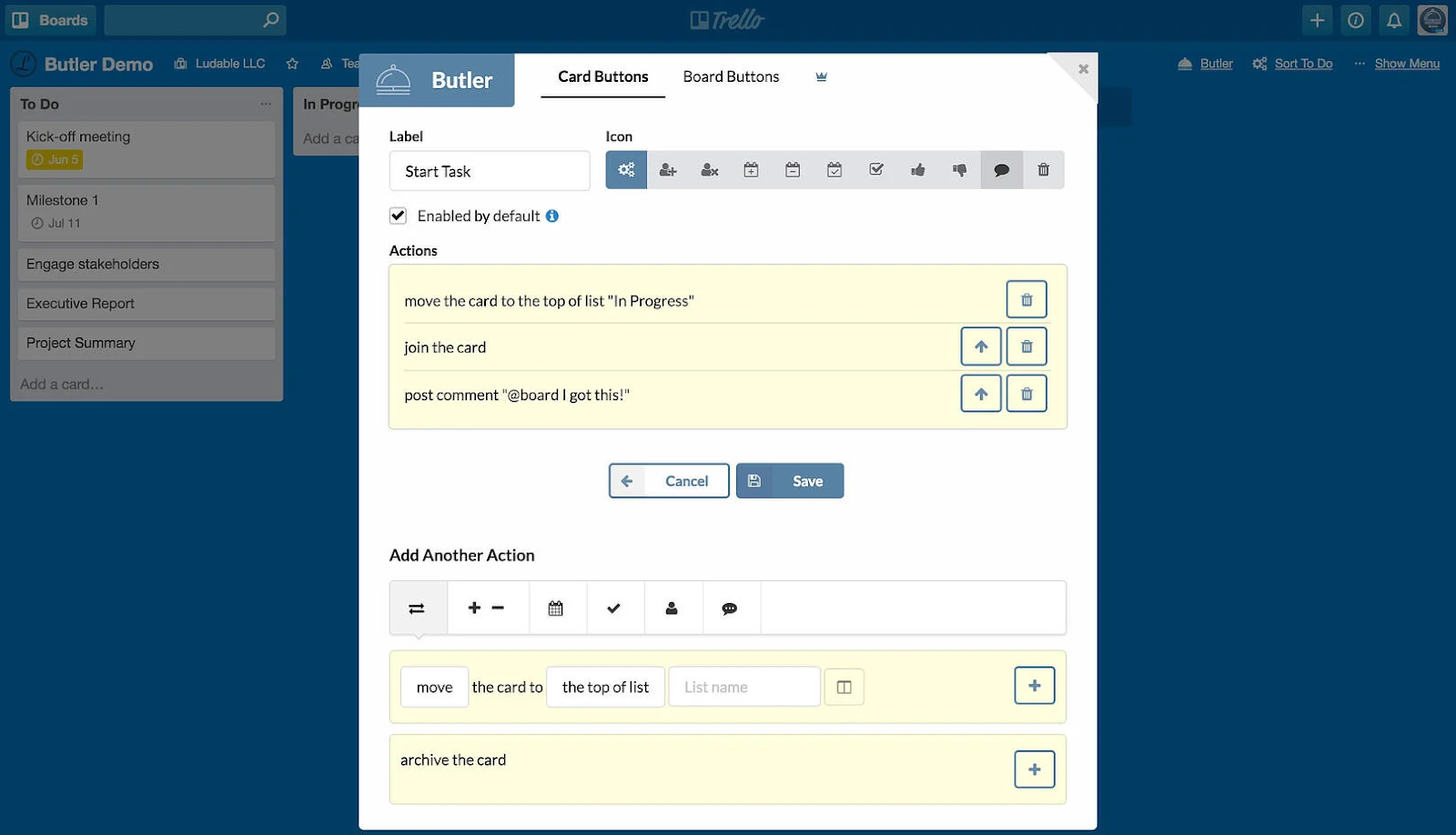Pick the calendar minus icon
Viewport: 1456px width, 835px height.
coord(793,170)
